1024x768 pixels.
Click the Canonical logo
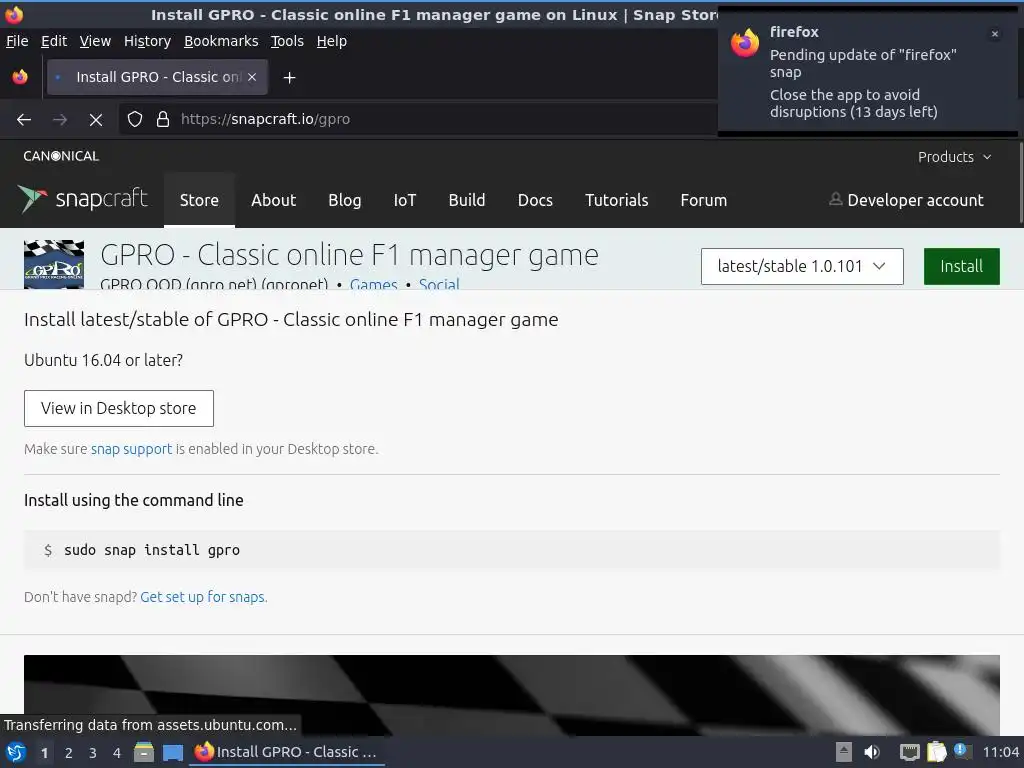[61, 156]
